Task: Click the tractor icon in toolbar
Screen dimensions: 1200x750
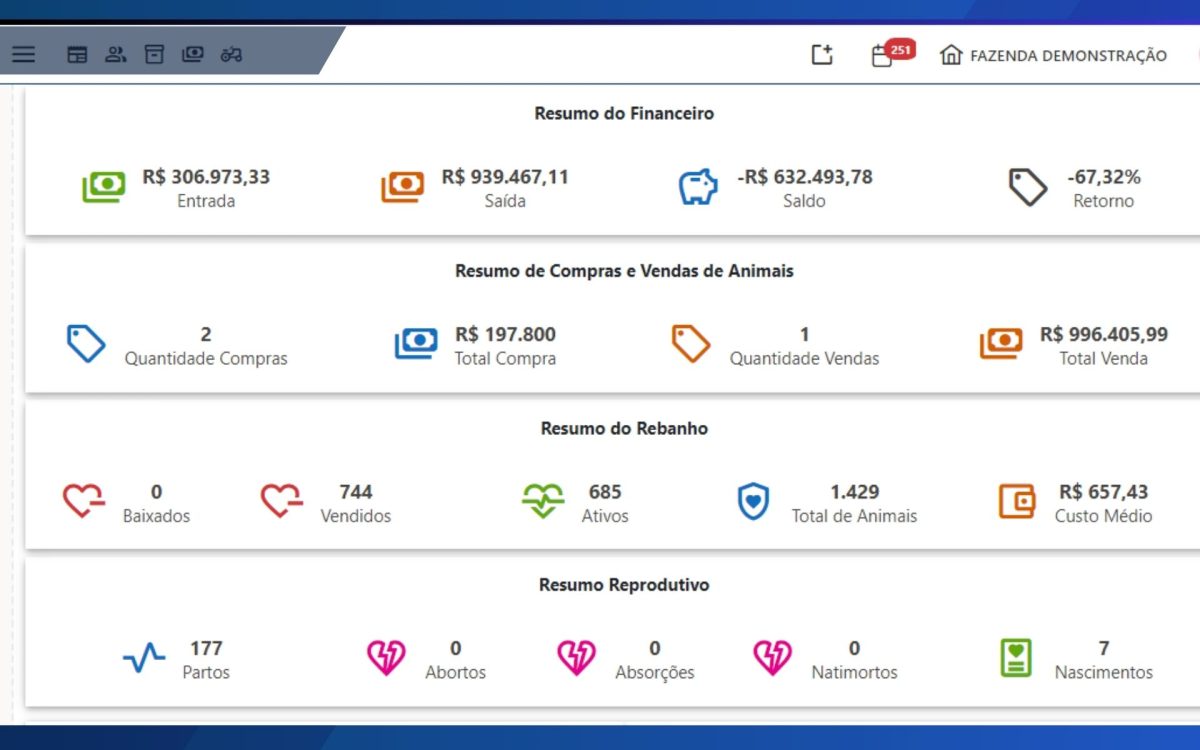Action: pyautogui.click(x=231, y=54)
